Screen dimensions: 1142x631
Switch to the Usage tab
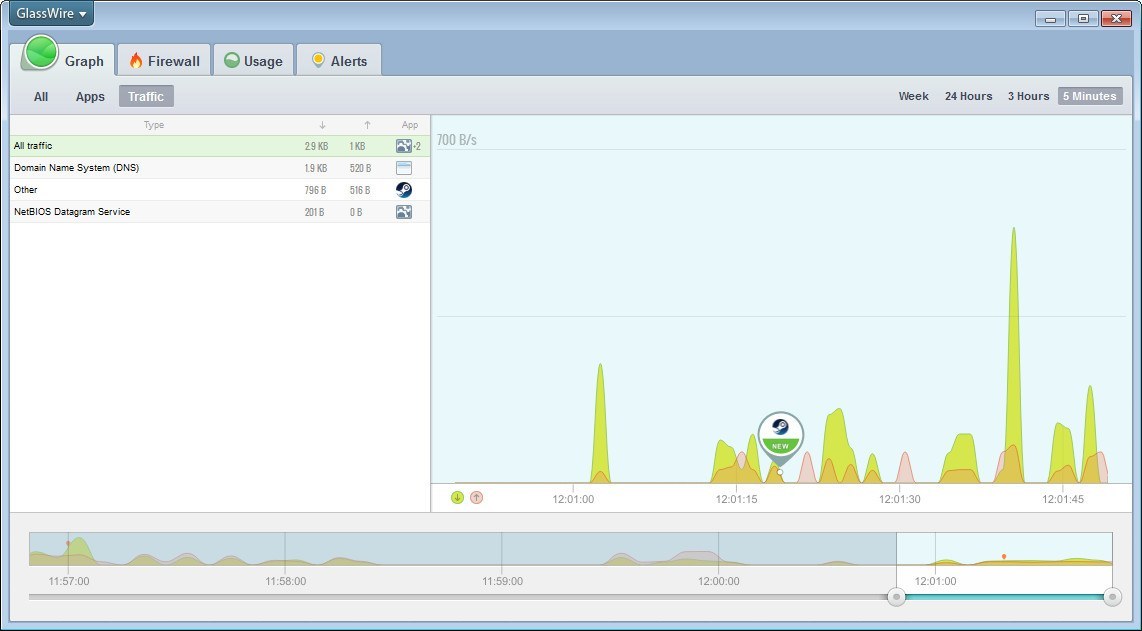coord(253,60)
